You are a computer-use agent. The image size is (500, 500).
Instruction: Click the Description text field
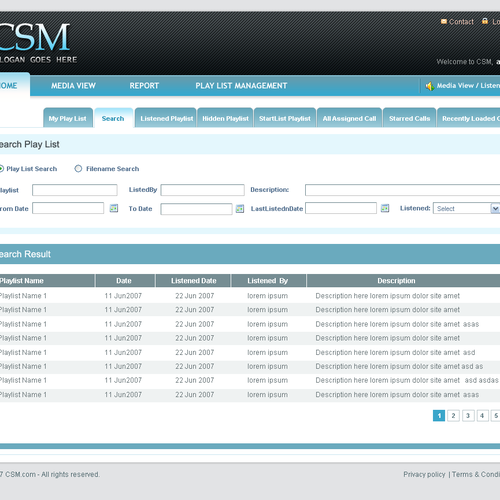[402, 190]
